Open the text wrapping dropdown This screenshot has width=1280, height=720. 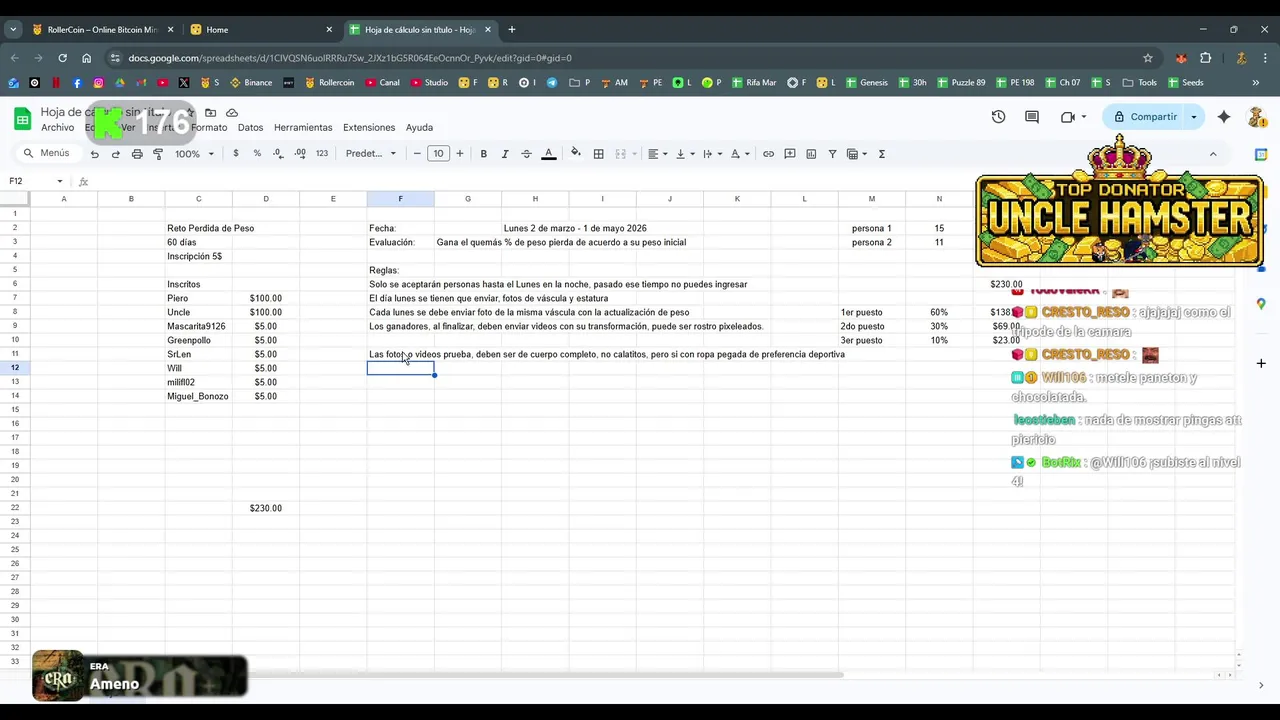712,154
